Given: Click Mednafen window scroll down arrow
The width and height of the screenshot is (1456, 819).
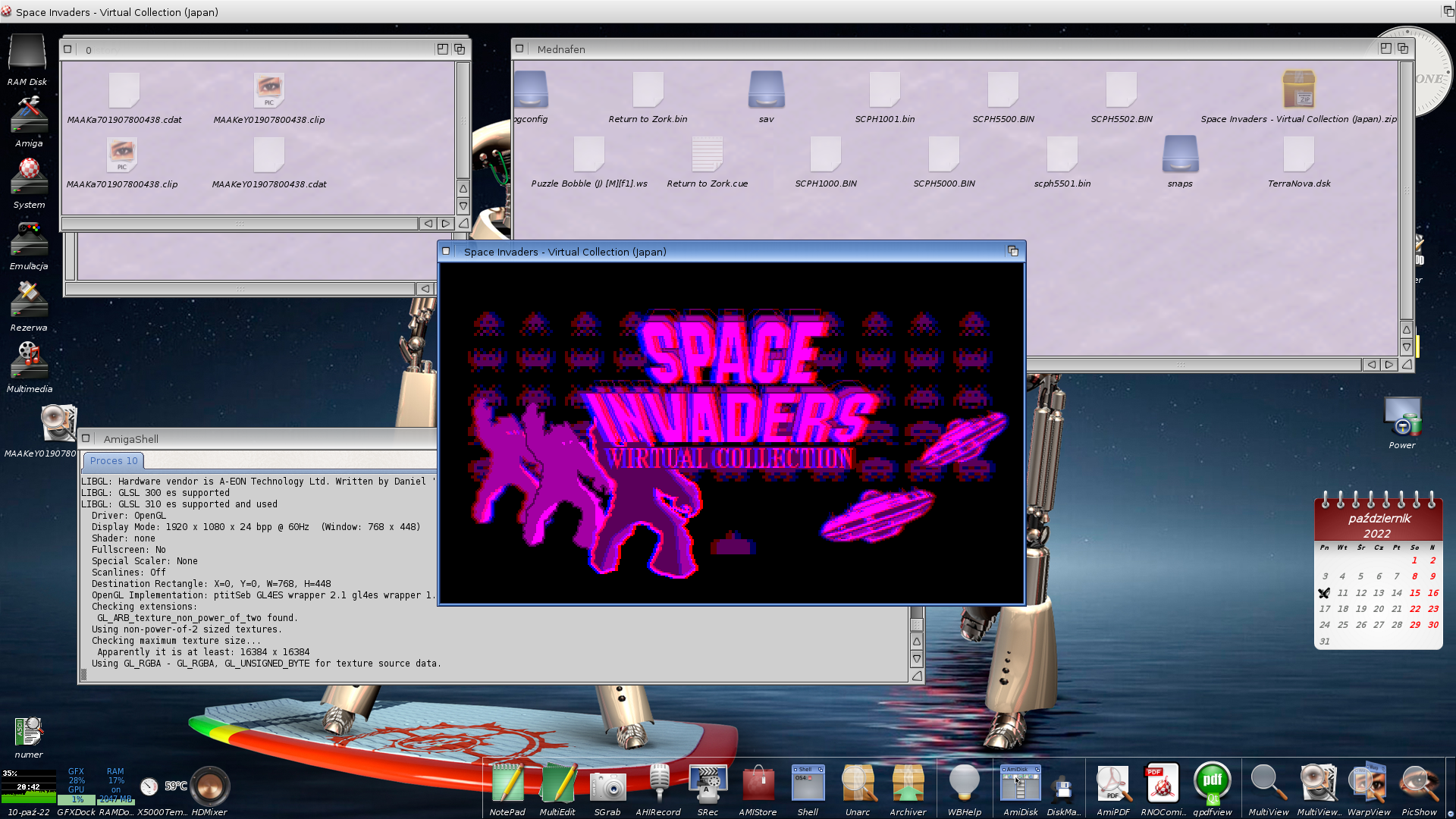Looking at the screenshot, I should point(1407,347).
